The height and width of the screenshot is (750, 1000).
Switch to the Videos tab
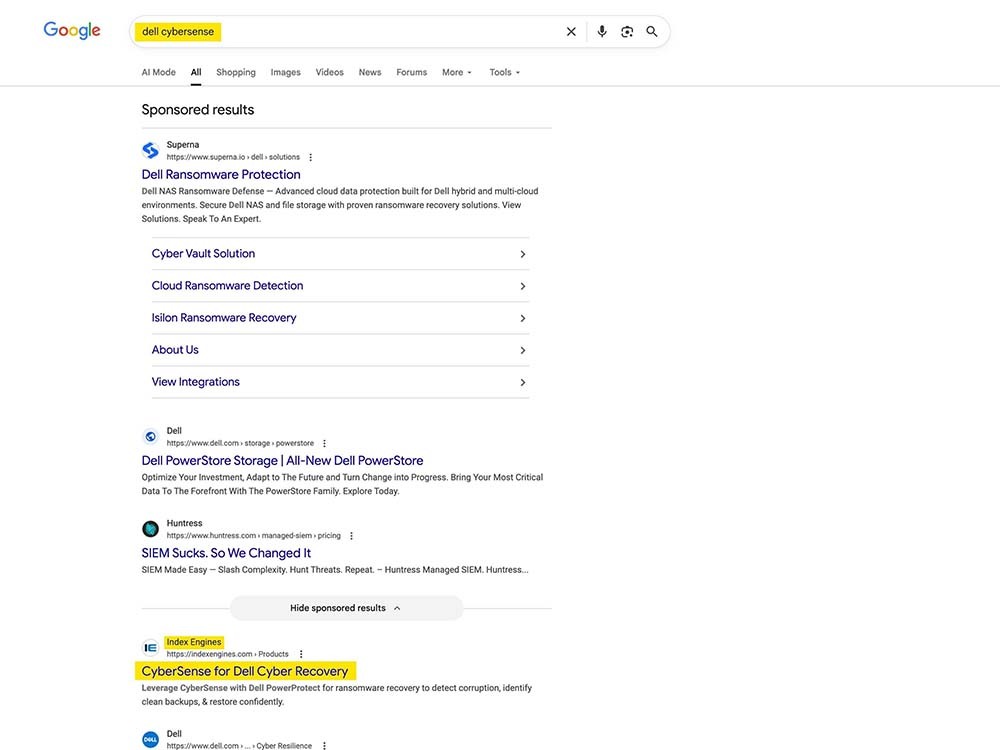329,72
